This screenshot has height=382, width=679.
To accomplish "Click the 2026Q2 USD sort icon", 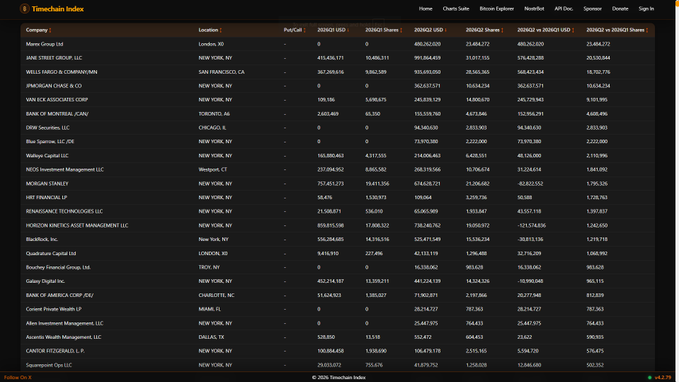I will (x=446, y=30).
